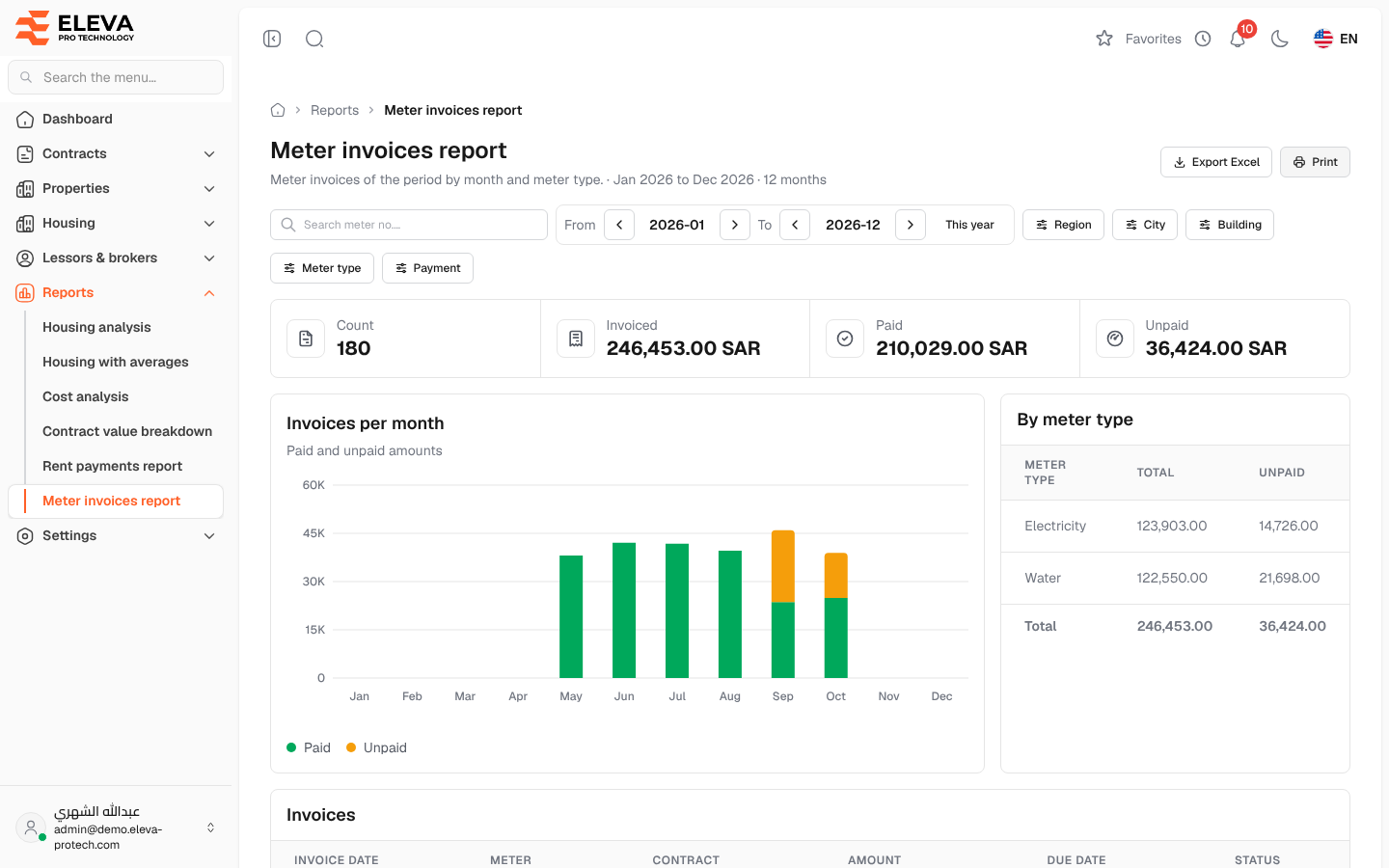Expand the Properties menu chevron
The height and width of the screenshot is (868, 1389).
click(x=209, y=188)
